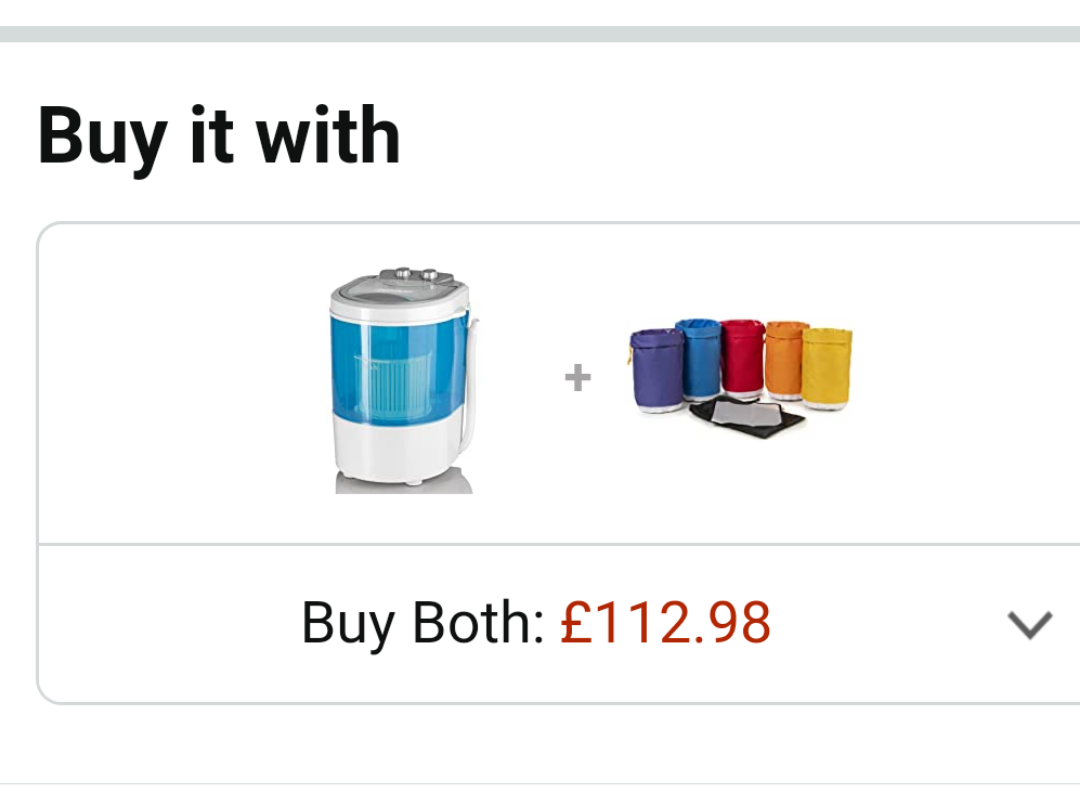Tap the red filter bag
The height and width of the screenshot is (788, 1080).
(x=742, y=356)
